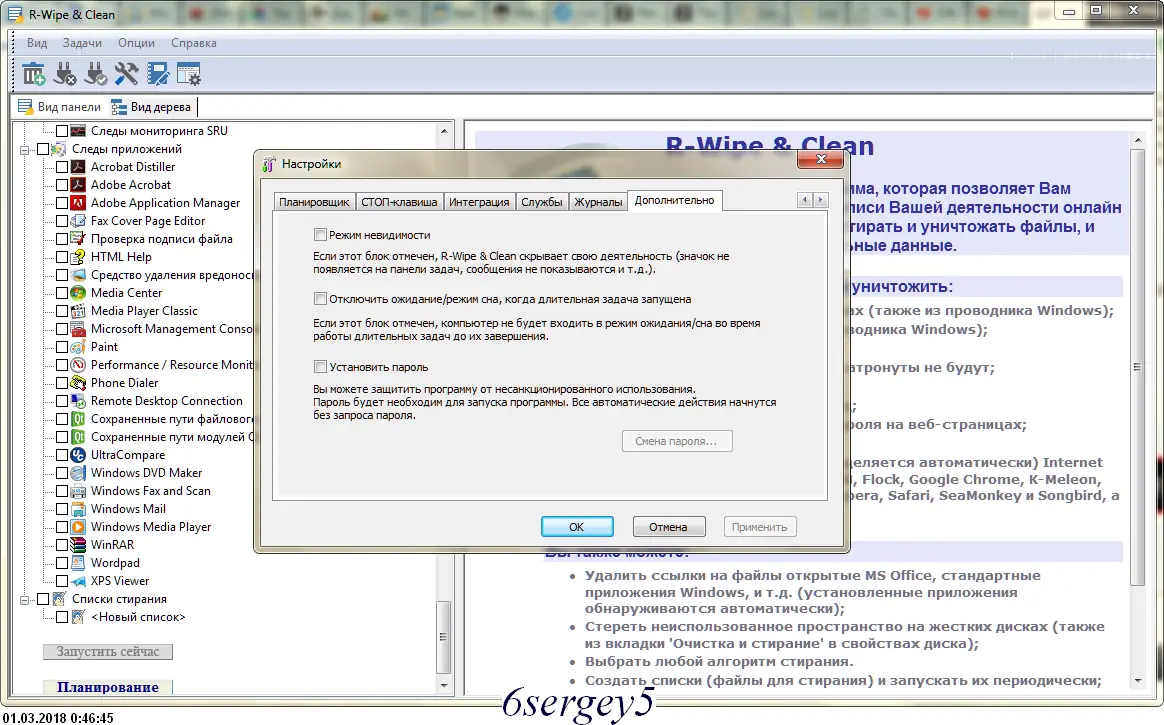Switch to the Службы tab
1164x725 pixels.
point(541,202)
